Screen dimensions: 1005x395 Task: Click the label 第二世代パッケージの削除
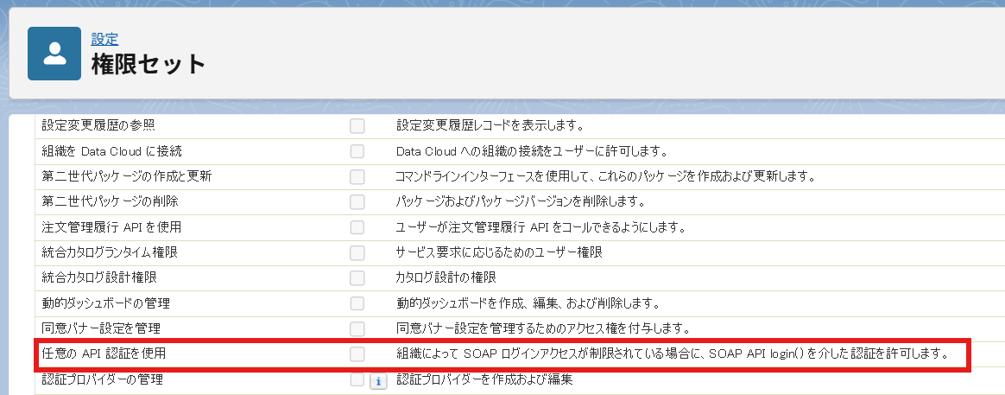pos(110,202)
